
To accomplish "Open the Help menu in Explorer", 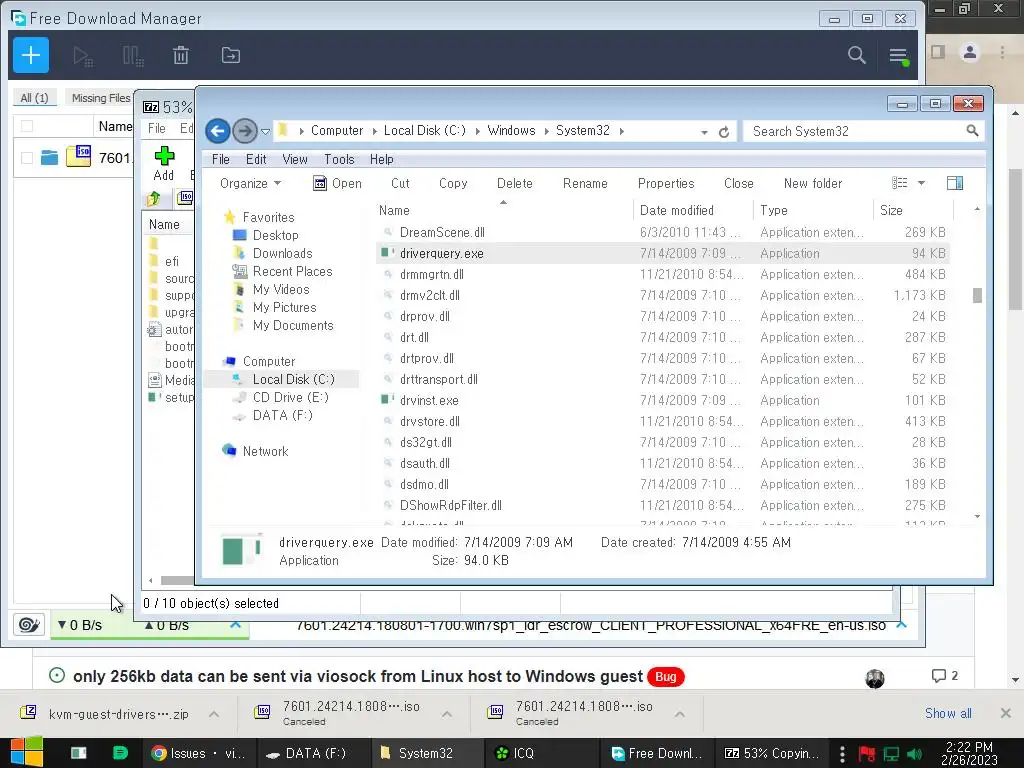I will tap(382, 159).
